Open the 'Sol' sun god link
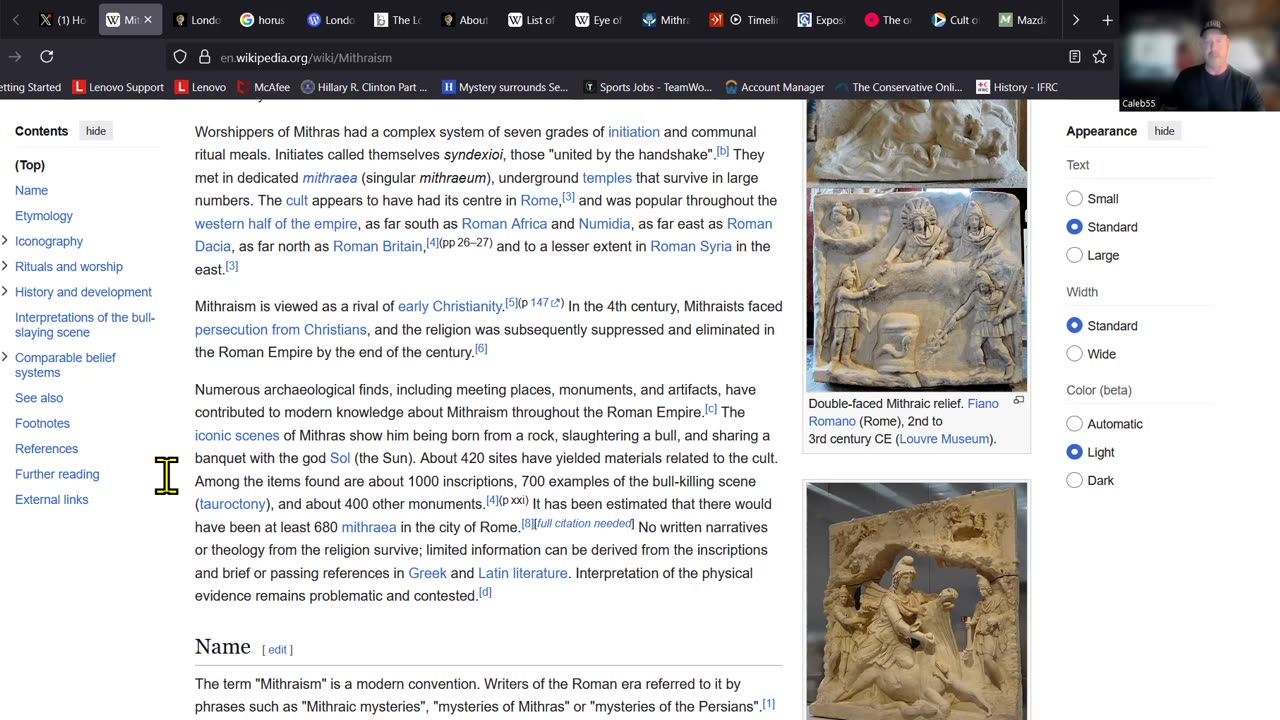The image size is (1280, 720). click(340, 458)
